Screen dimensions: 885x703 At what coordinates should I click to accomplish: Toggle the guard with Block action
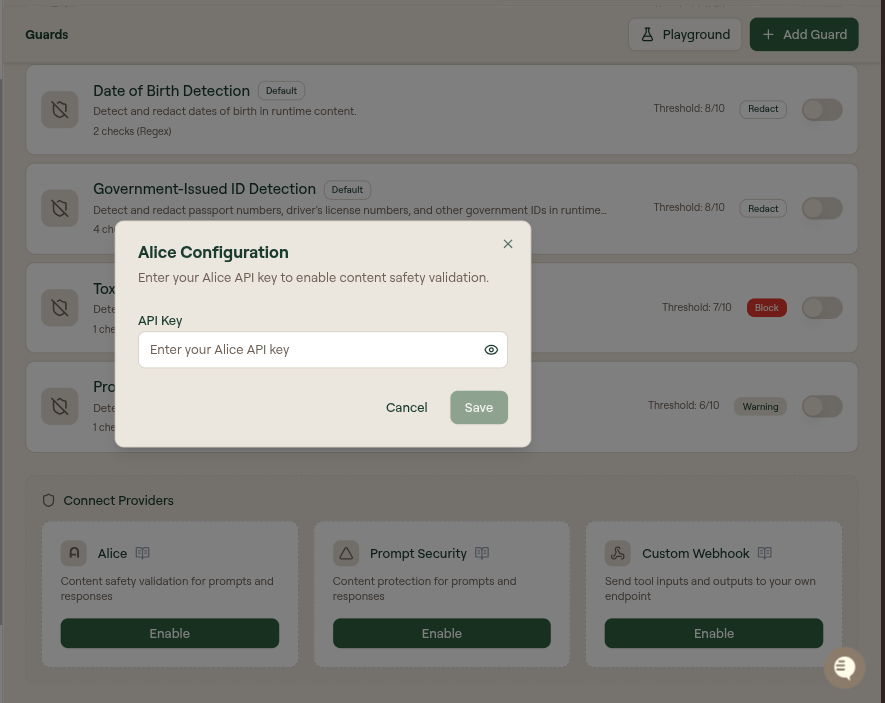coord(822,307)
